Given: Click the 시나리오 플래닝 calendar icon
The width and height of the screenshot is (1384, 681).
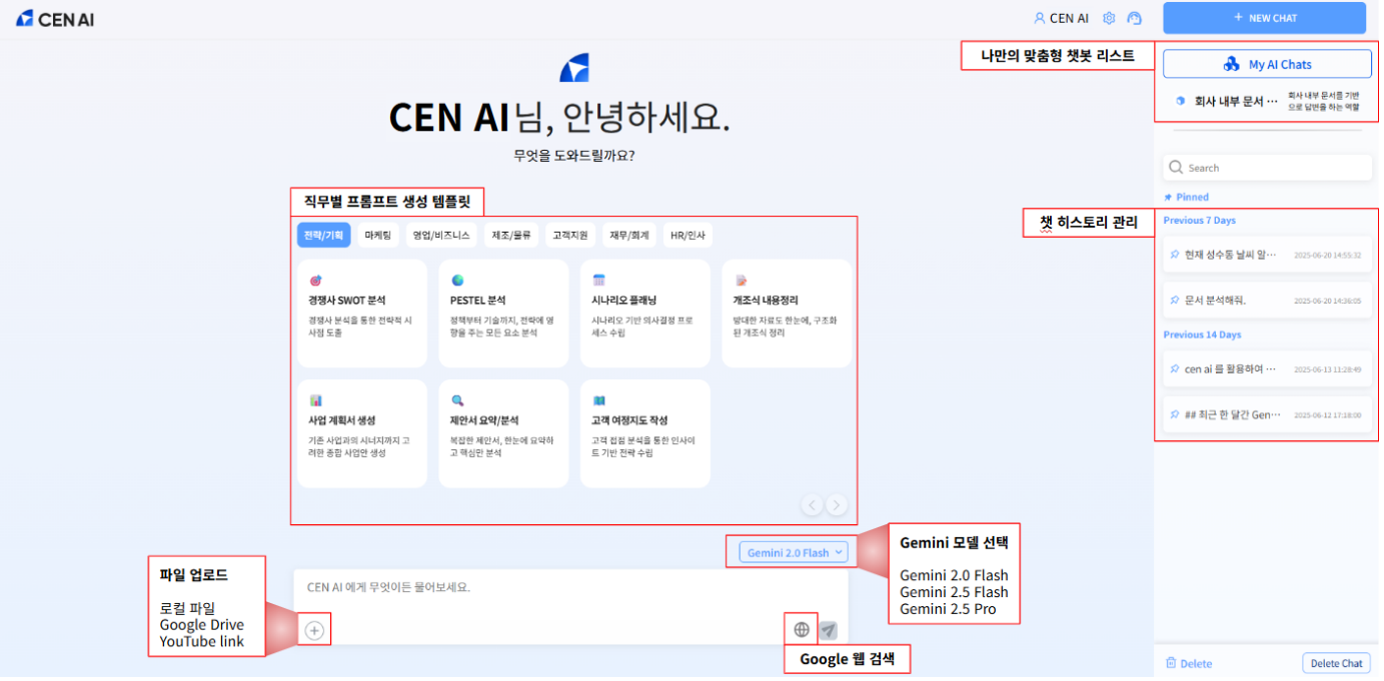Looking at the screenshot, I should [x=599, y=280].
